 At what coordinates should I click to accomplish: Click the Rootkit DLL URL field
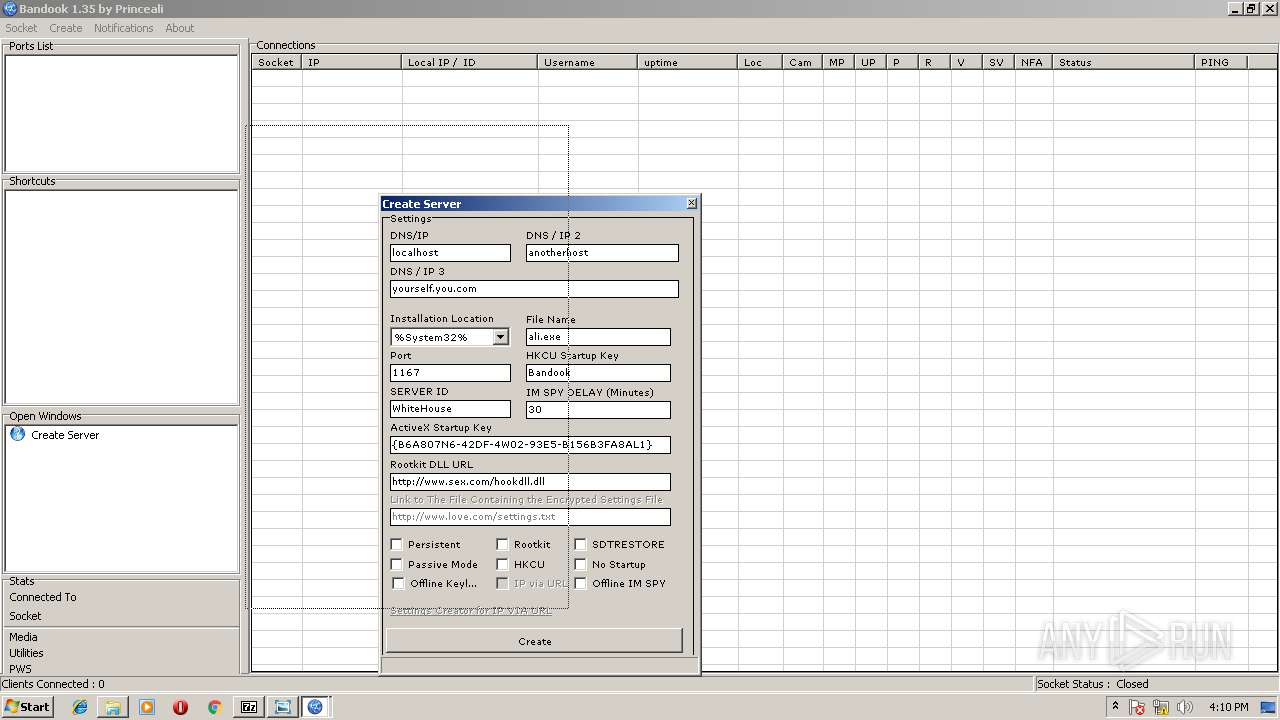coord(530,482)
